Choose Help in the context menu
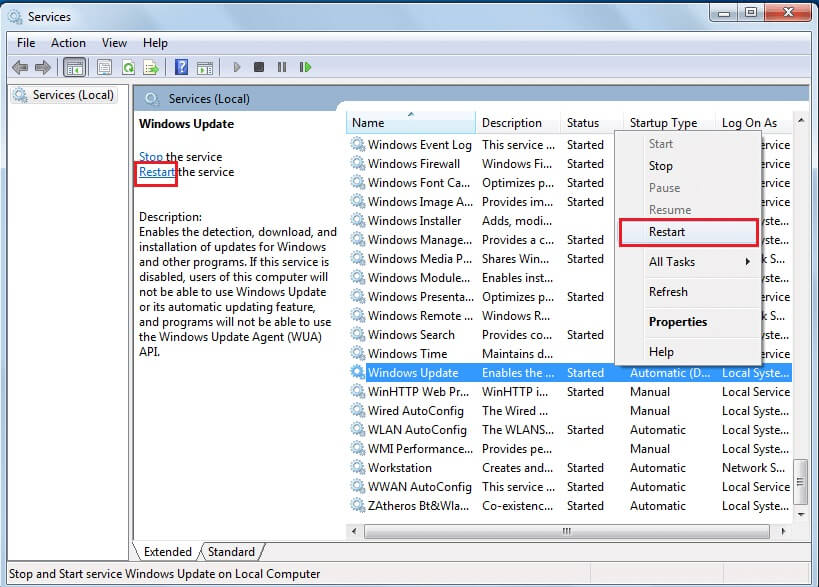 click(688, 352)
